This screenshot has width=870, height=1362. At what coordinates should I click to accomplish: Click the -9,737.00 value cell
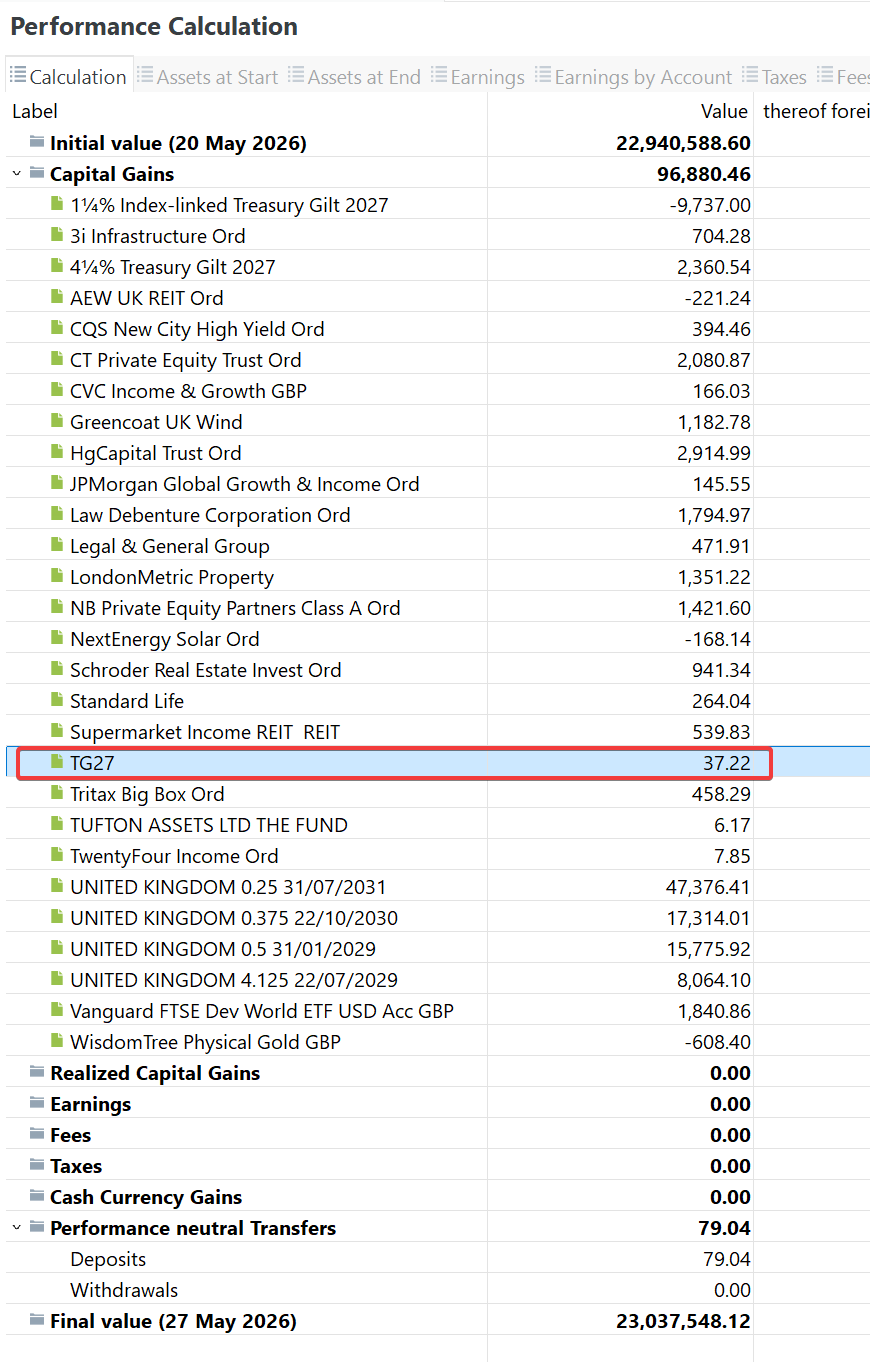coord(710,205)
